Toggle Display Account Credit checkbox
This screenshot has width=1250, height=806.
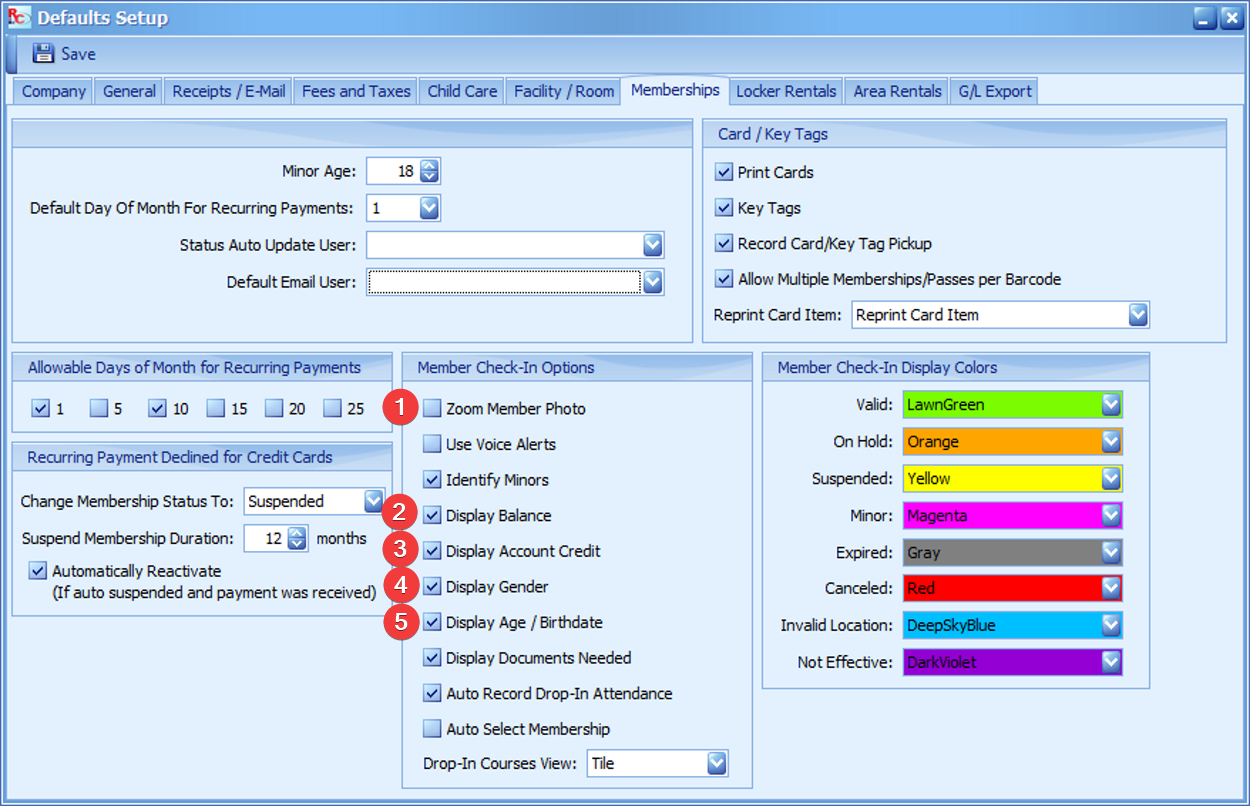click(x=432, y=551)
